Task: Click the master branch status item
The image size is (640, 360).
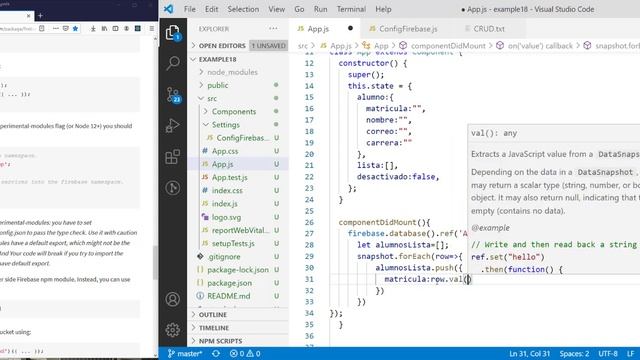Action: click(x=185, y=353)
